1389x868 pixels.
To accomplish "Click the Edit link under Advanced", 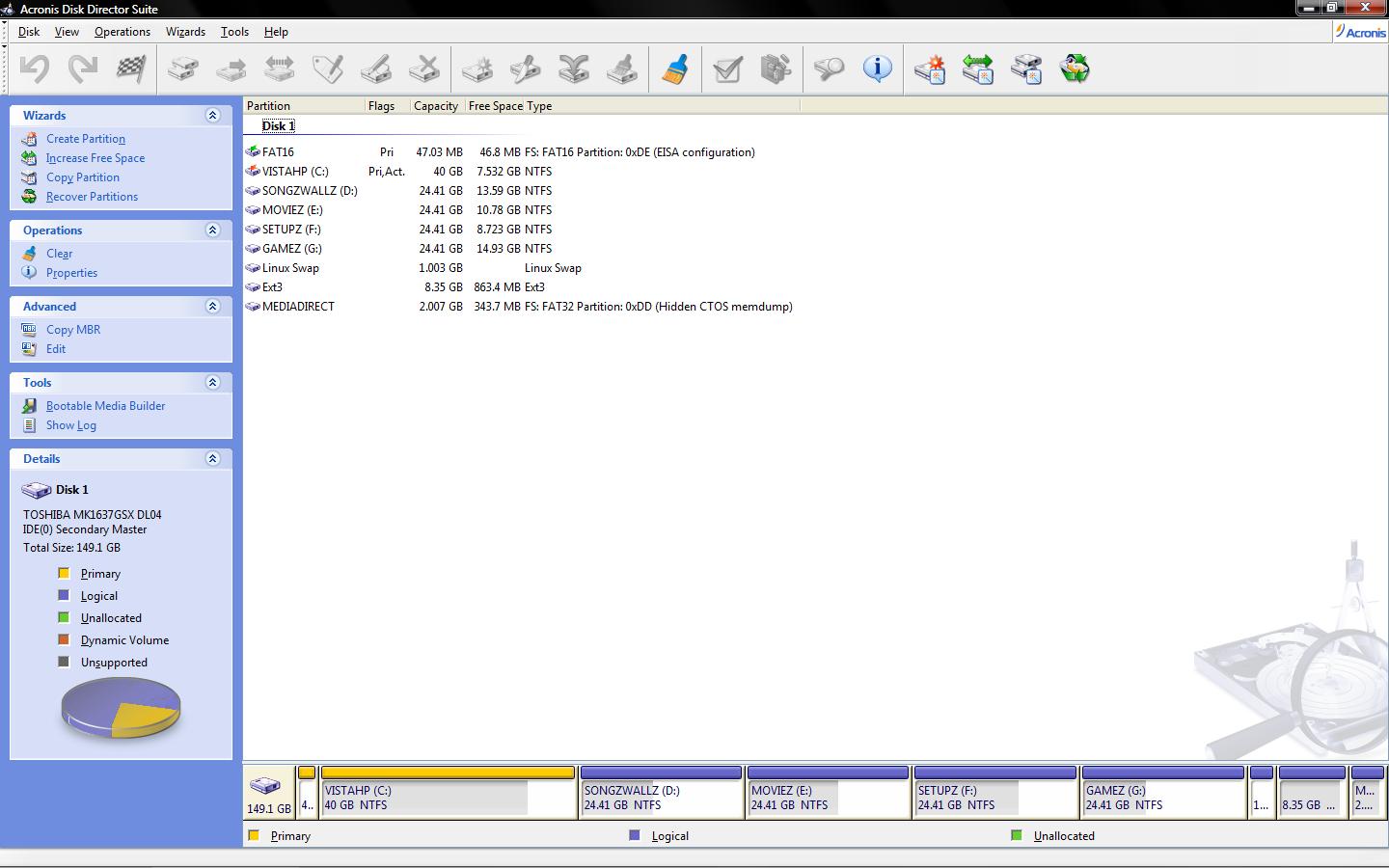I will point(56,349).
